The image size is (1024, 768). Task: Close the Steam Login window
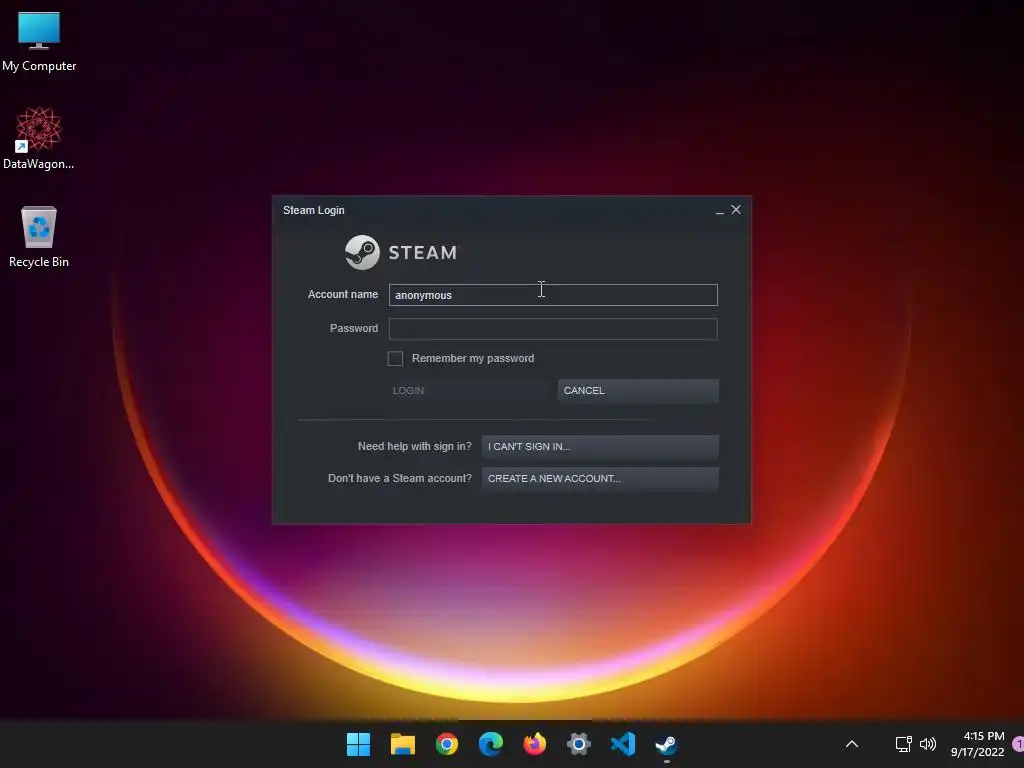tap(736, 210)
